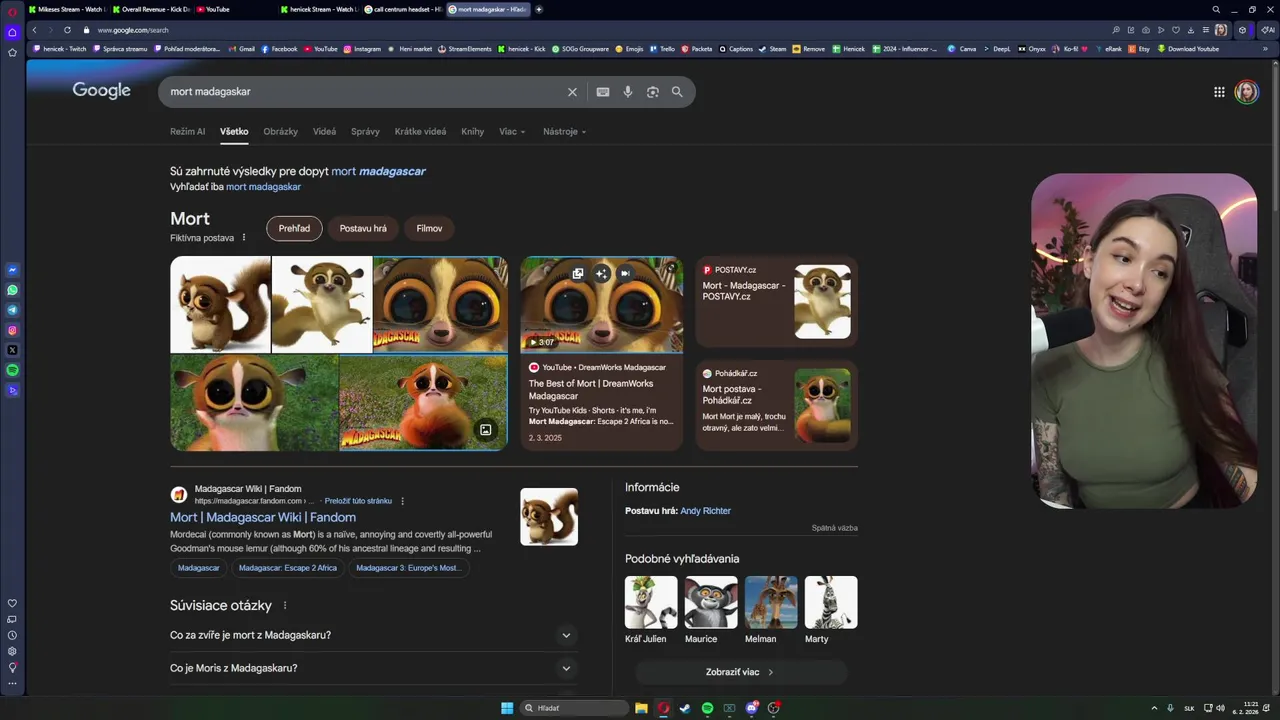Open Messenger in Opera sidebar
Screen dimensions: 1280x720
[12, 270]
